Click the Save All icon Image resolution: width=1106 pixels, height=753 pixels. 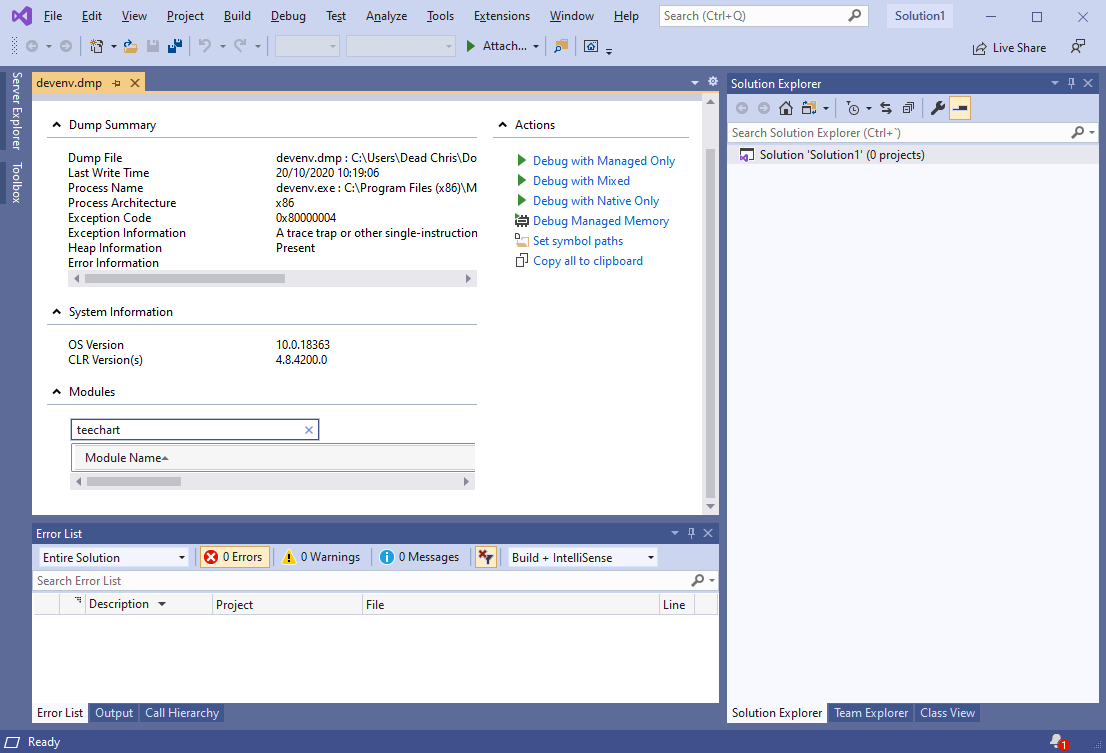175,47
